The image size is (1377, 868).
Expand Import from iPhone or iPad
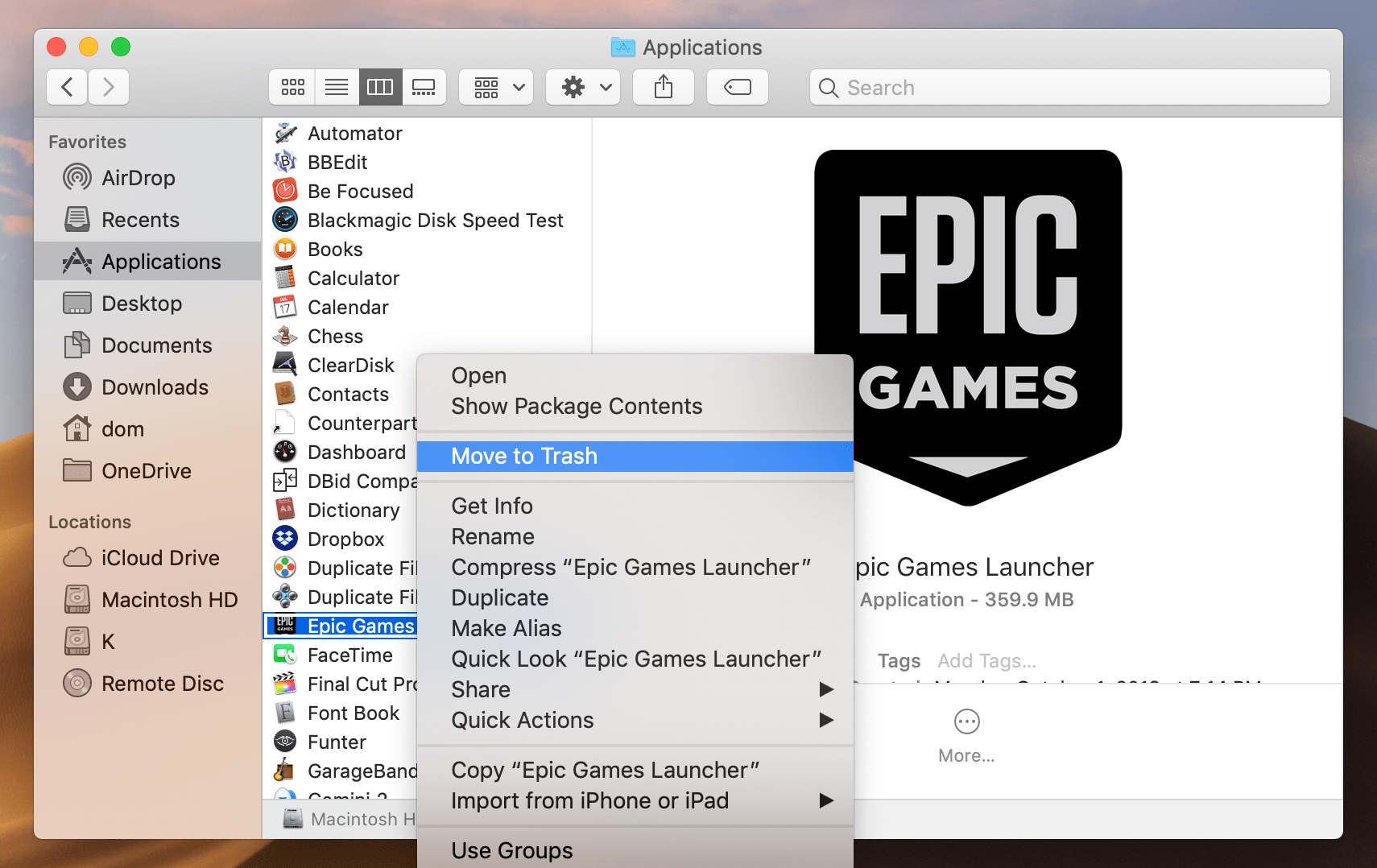coord(635,801)
